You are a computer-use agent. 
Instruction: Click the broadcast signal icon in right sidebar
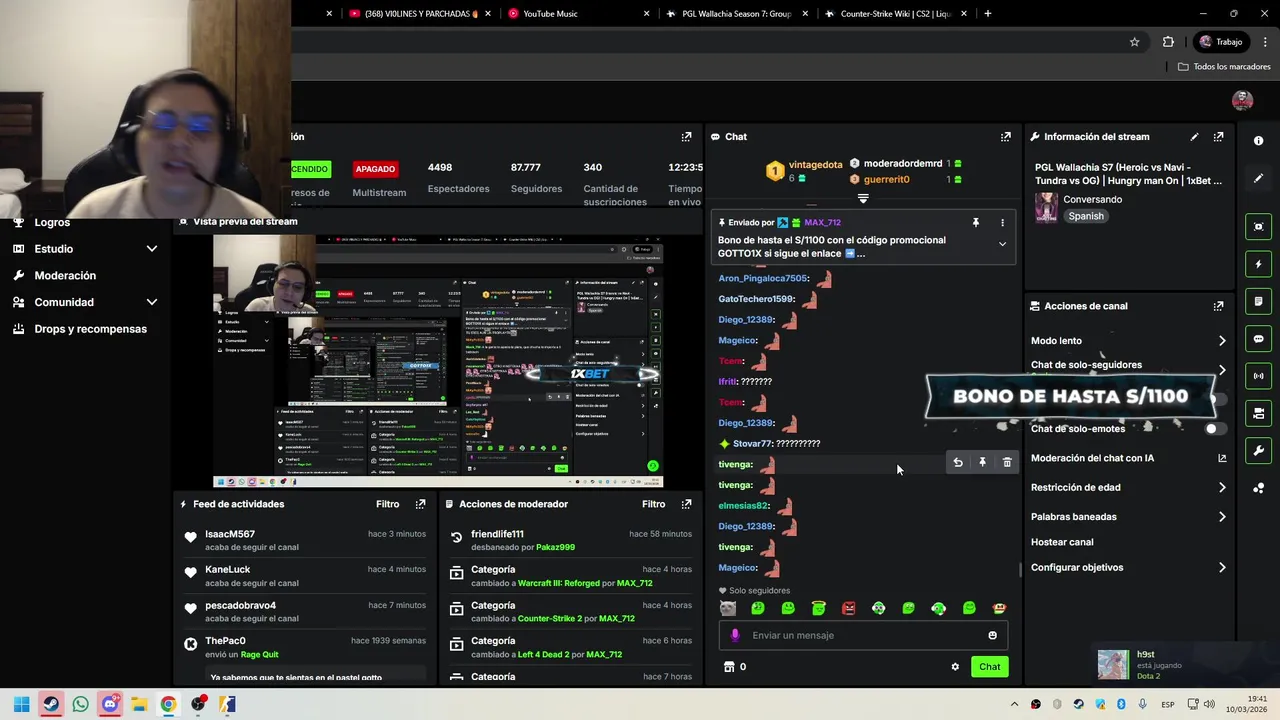pyautogui.click(x=1258, y=376)
